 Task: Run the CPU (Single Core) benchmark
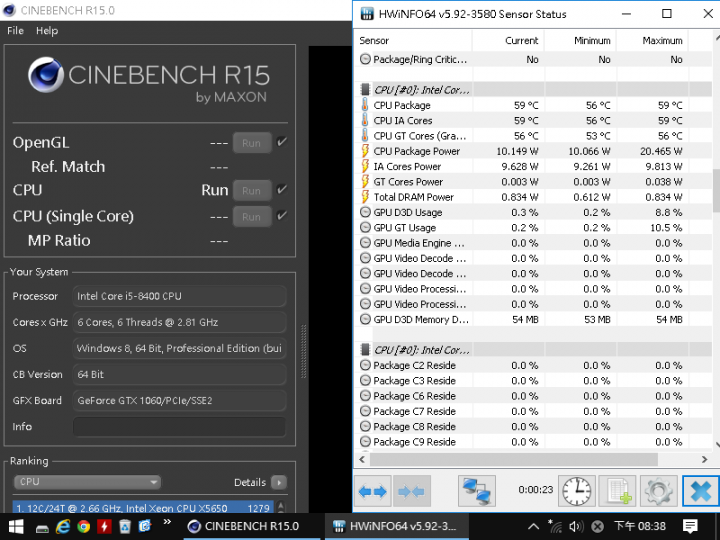[x=252, y=217]
